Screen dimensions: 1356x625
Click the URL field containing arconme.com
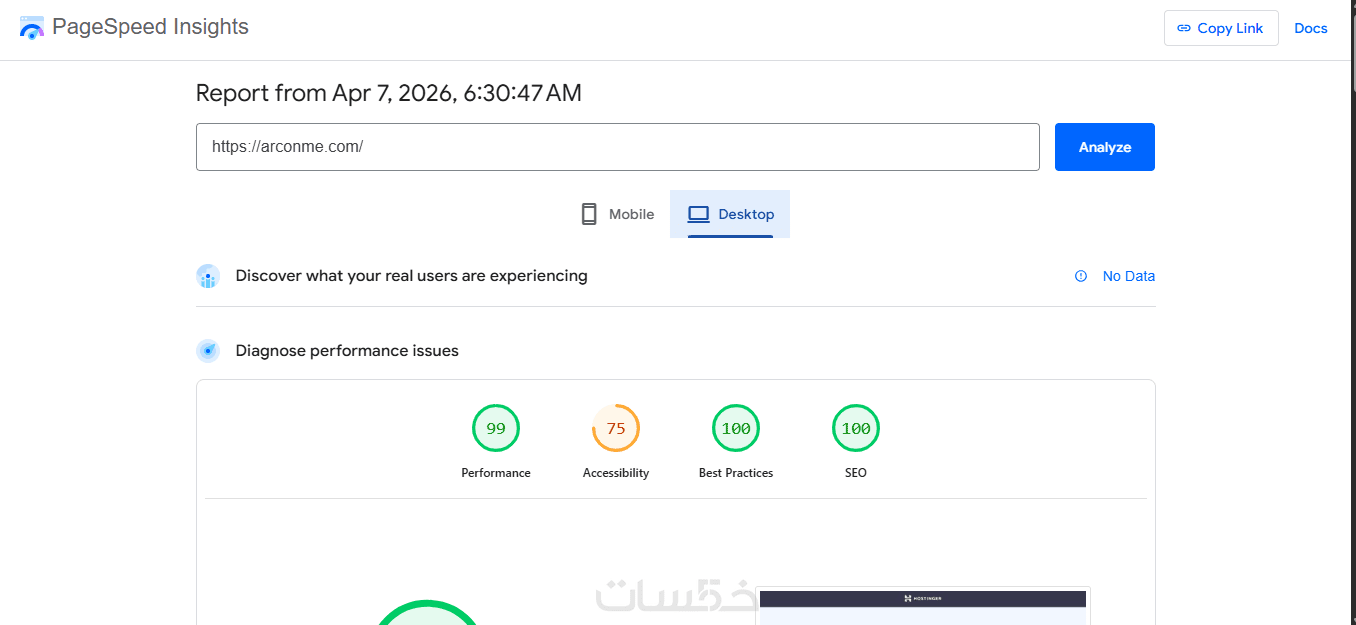(x=618, y=147)
